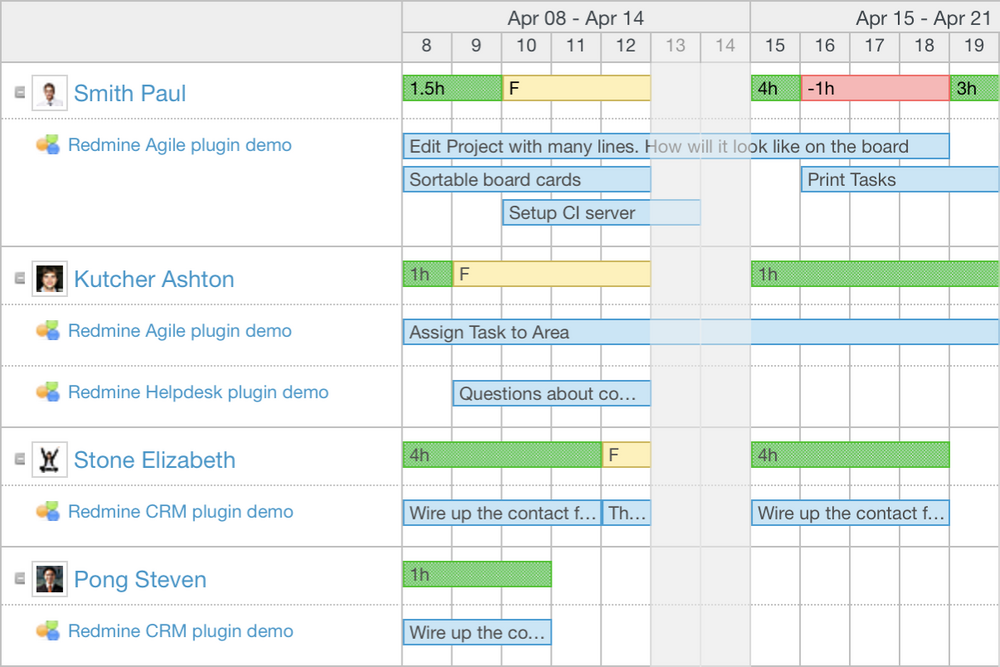
Task: Select day 16 in the date header
Action: pos(824,46)
